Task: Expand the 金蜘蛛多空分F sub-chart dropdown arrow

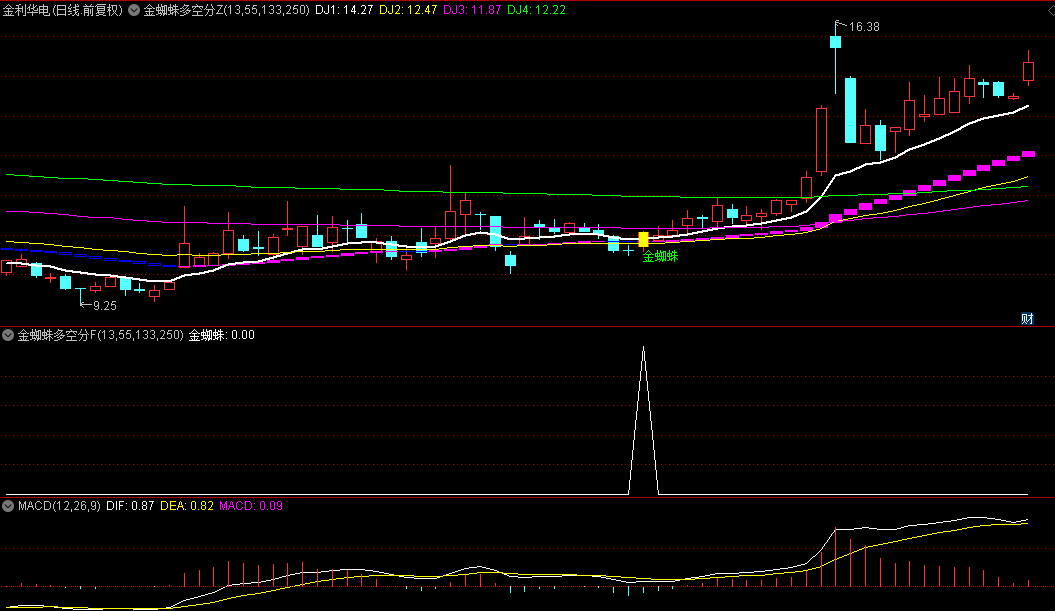Action: point(9,335)
